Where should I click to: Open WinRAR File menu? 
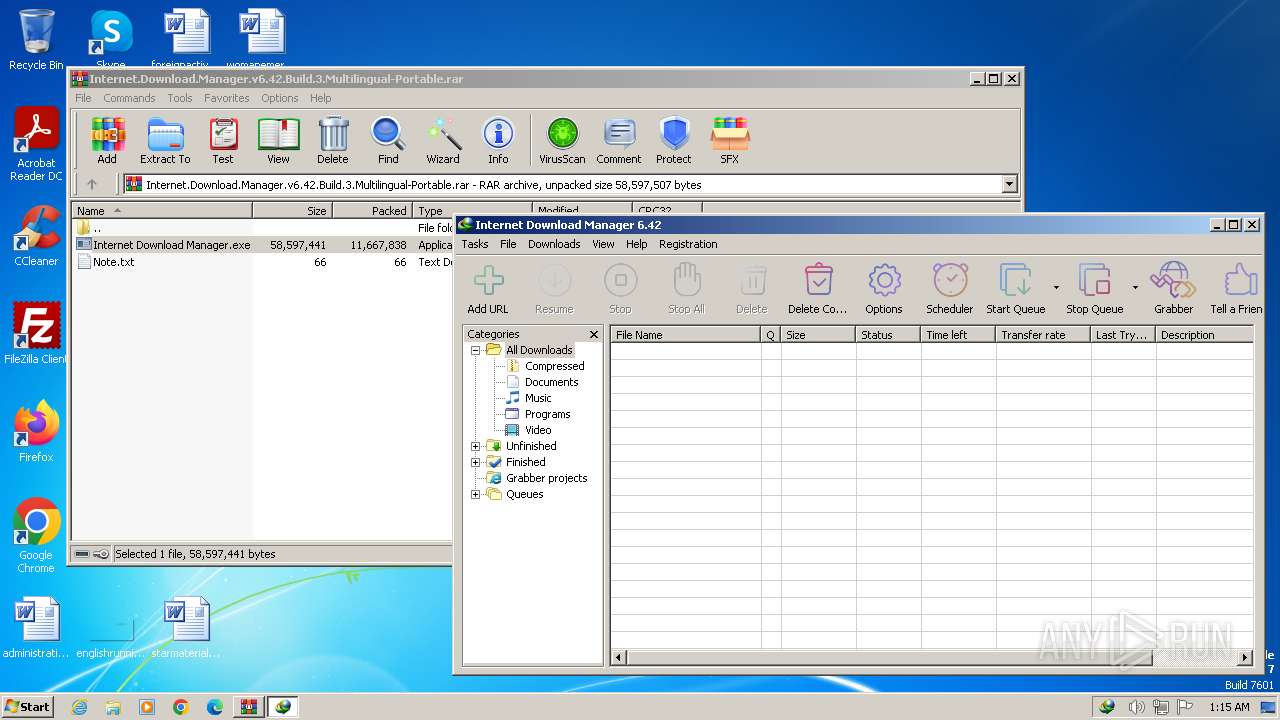click(x=83, y=98)
